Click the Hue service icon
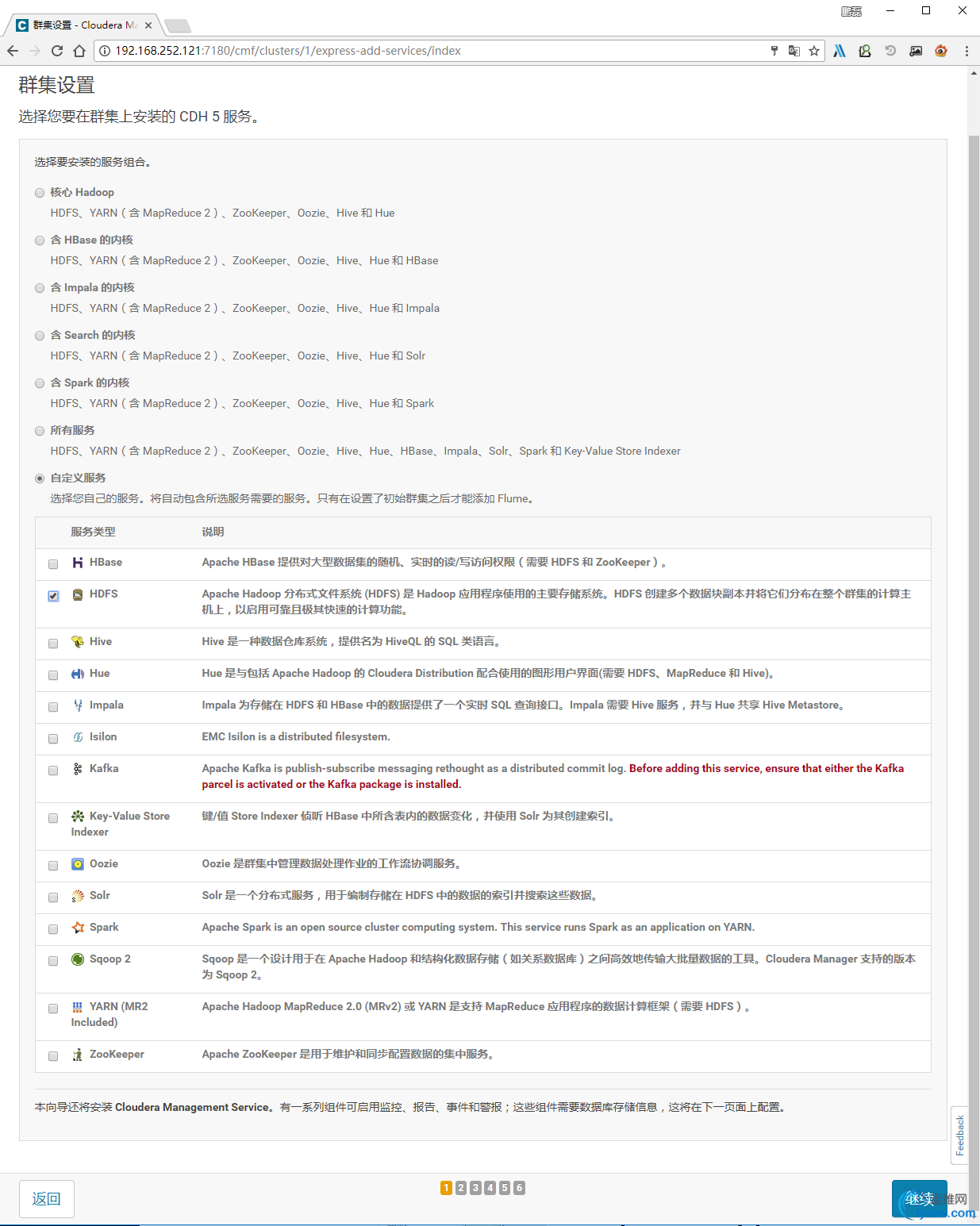This screenshot has height=1226, width=980. point(78,674)
